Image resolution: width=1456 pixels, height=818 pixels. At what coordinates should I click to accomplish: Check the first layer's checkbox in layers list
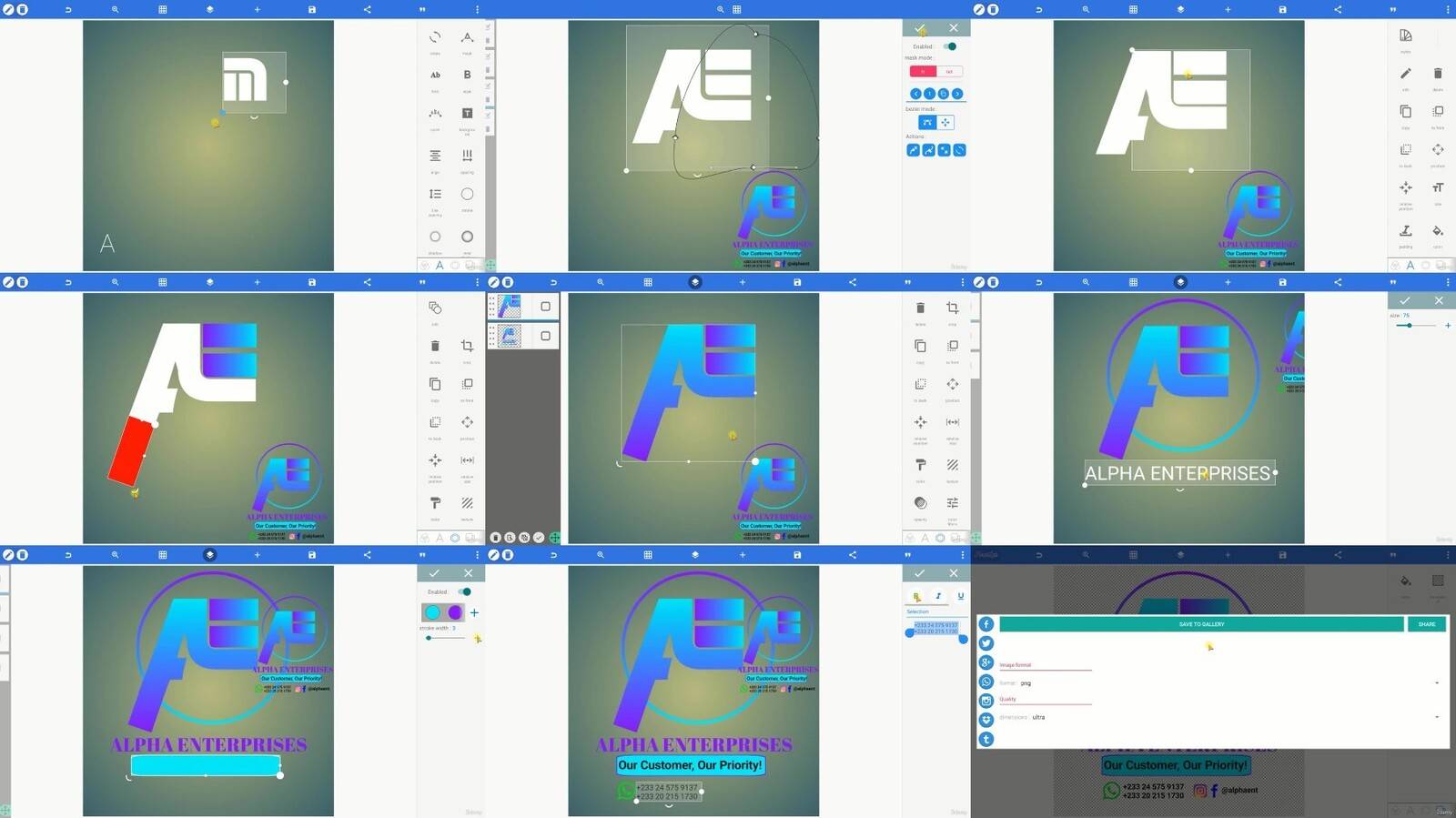545,307
